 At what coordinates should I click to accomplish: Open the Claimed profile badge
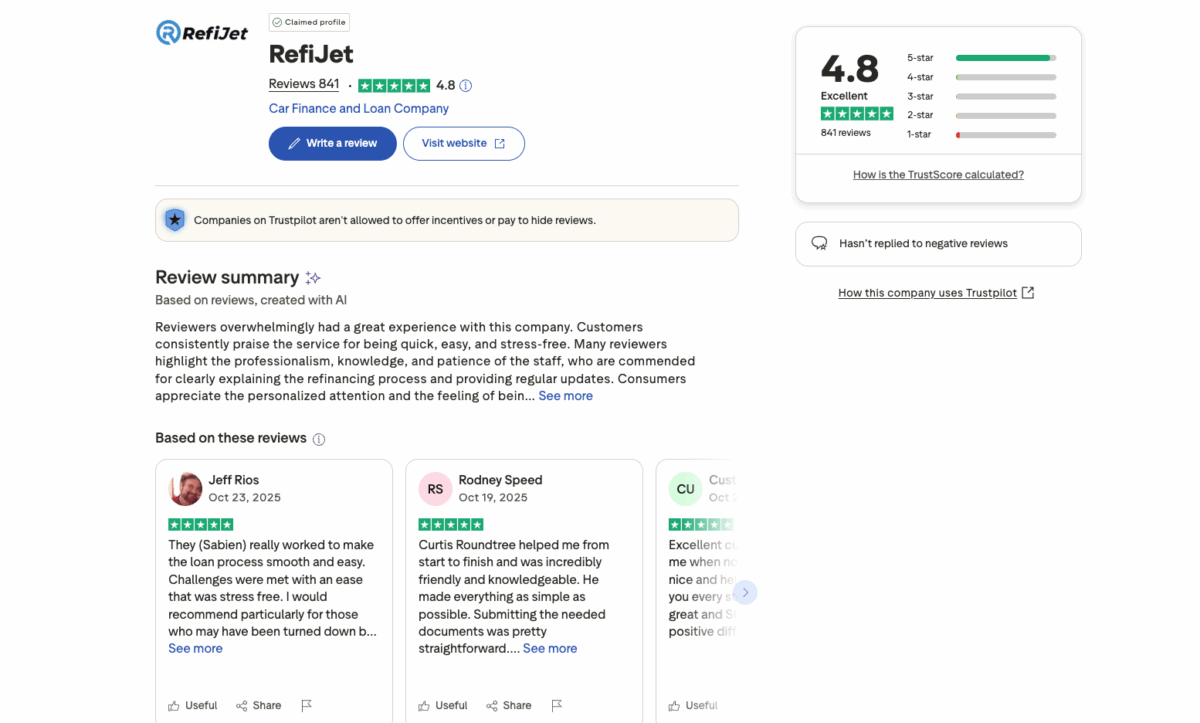point(308,21)
